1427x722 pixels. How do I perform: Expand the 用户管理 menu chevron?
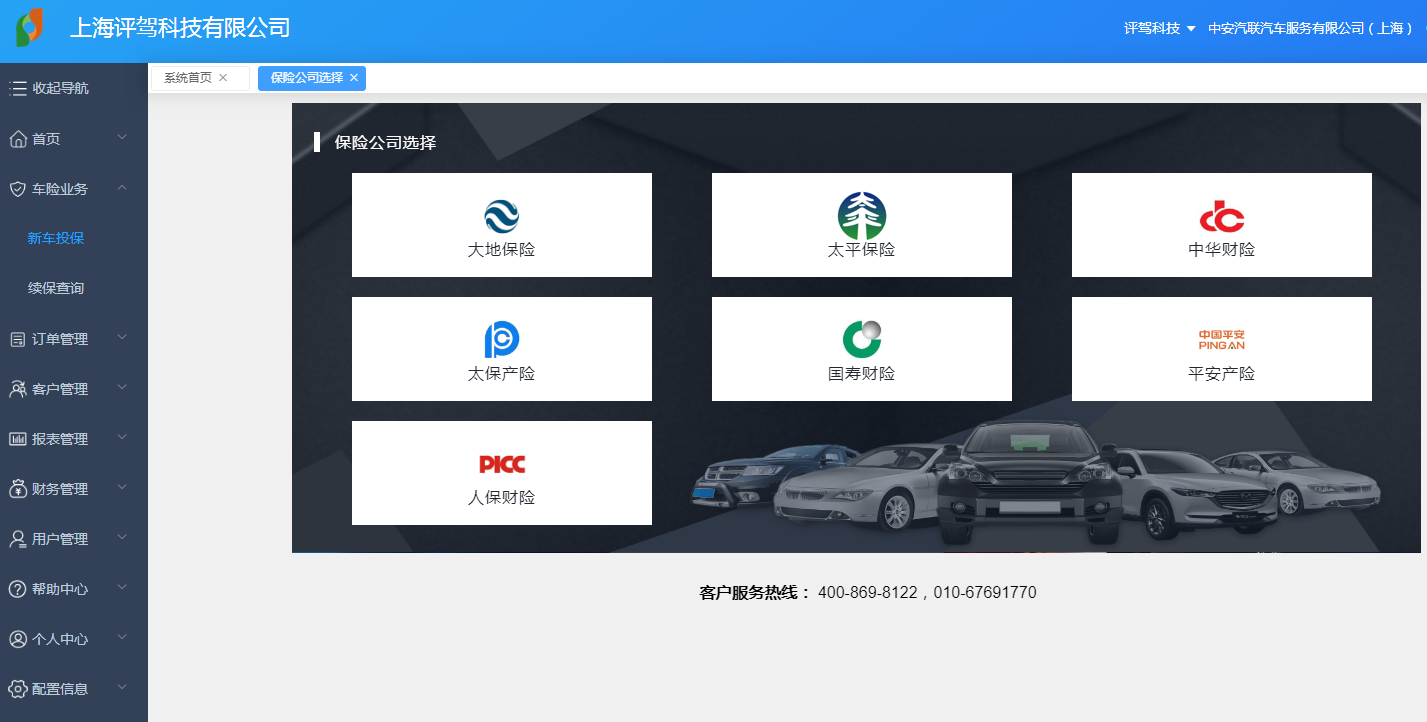click(122, 537)
